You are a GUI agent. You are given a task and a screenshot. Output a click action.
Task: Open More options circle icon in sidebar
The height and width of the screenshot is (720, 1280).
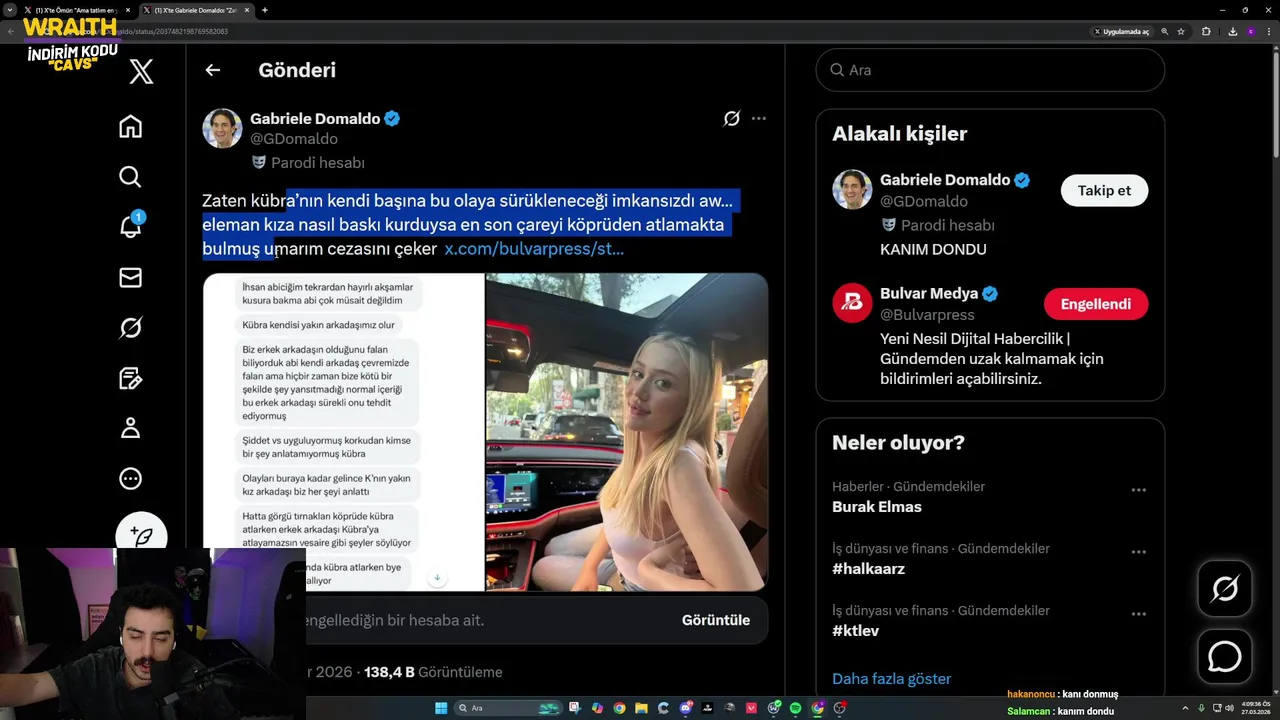pos(130,479)
